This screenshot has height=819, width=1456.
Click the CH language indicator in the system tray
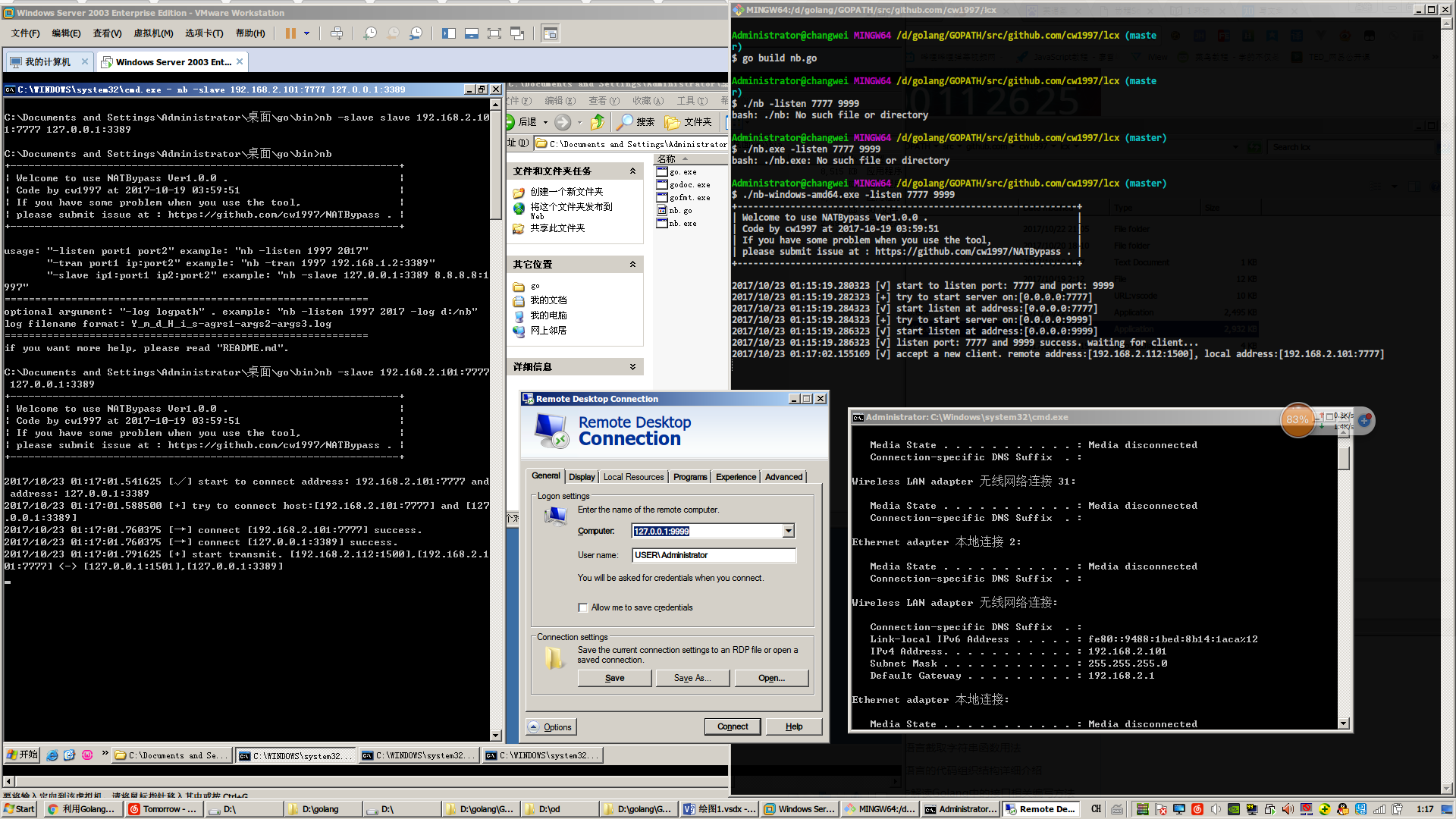(1096, 809)
